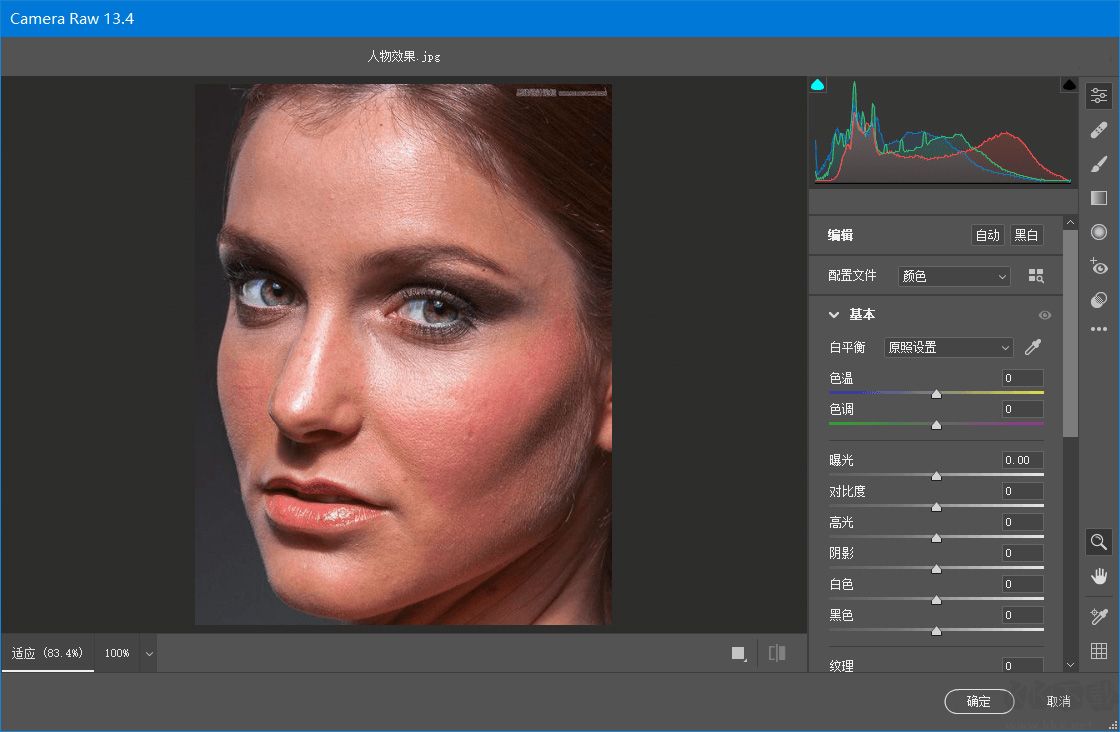Open the 白平衡 white balance dropdown
The height and width of the screenshot is (732, 1120).
click(947, 347)
